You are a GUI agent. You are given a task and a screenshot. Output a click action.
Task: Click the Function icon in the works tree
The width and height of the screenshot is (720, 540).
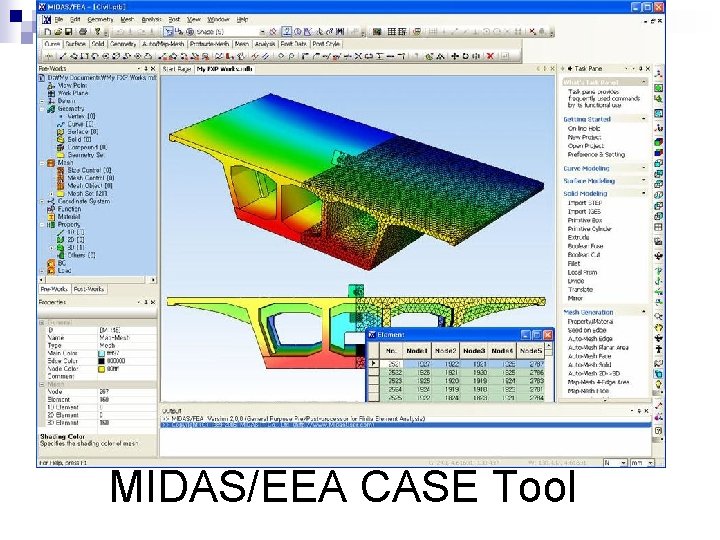(51, 209)
